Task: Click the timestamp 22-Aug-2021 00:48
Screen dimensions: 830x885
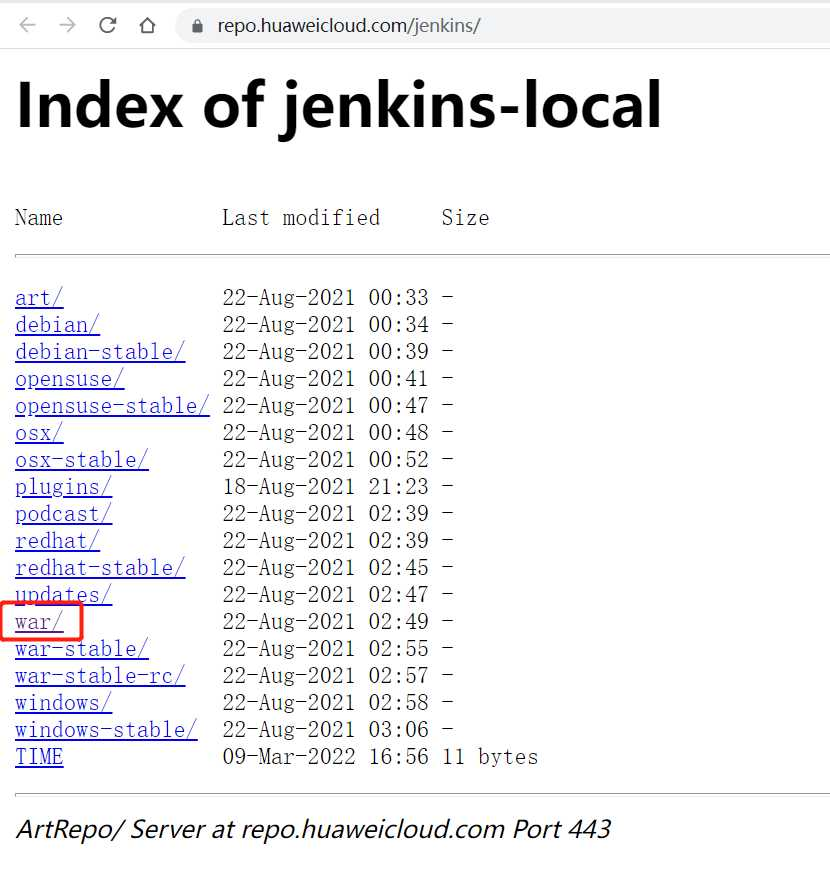Action: pos(326,433)
